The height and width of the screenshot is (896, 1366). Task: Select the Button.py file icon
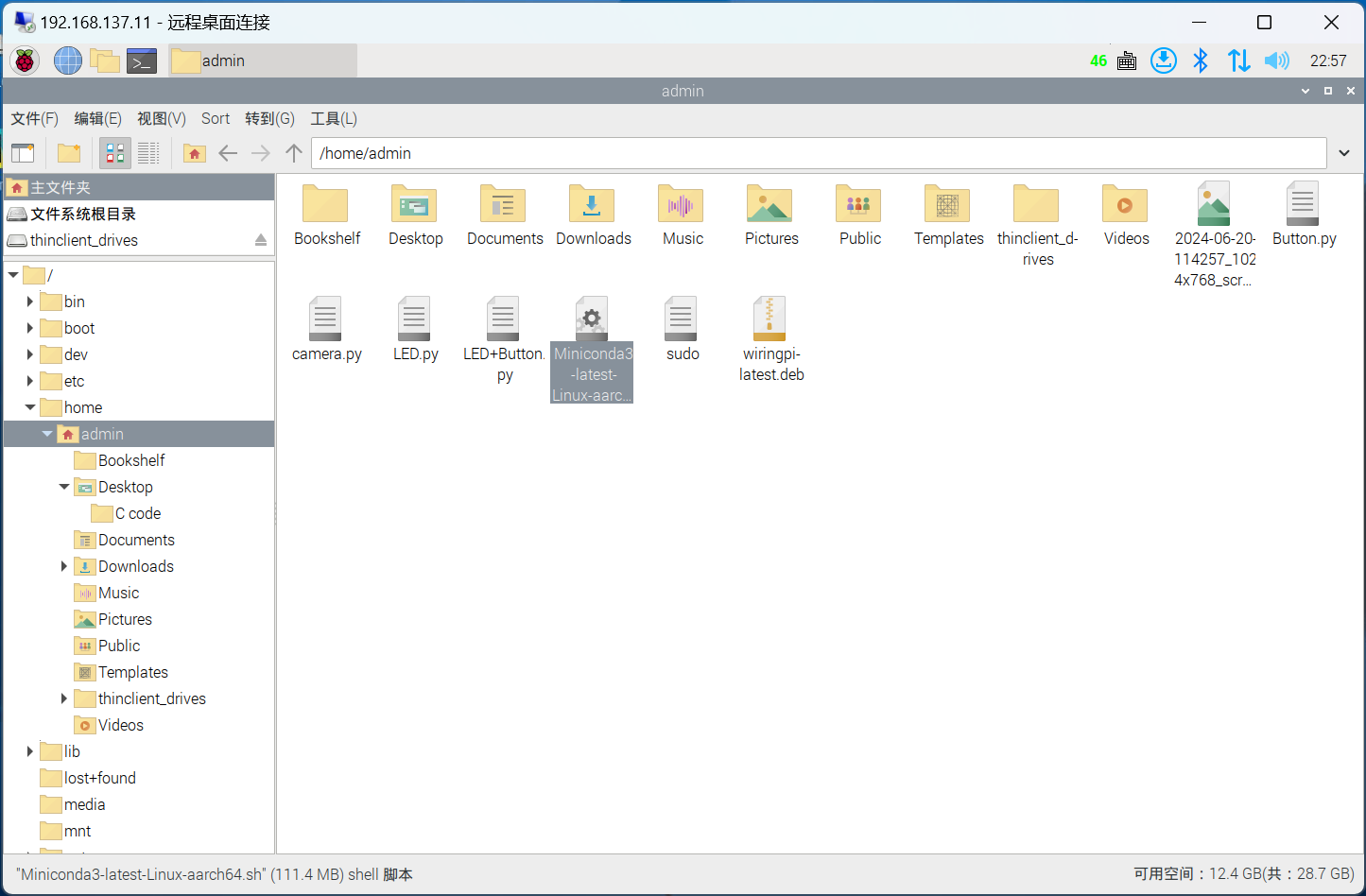[x=1304, y=203]
